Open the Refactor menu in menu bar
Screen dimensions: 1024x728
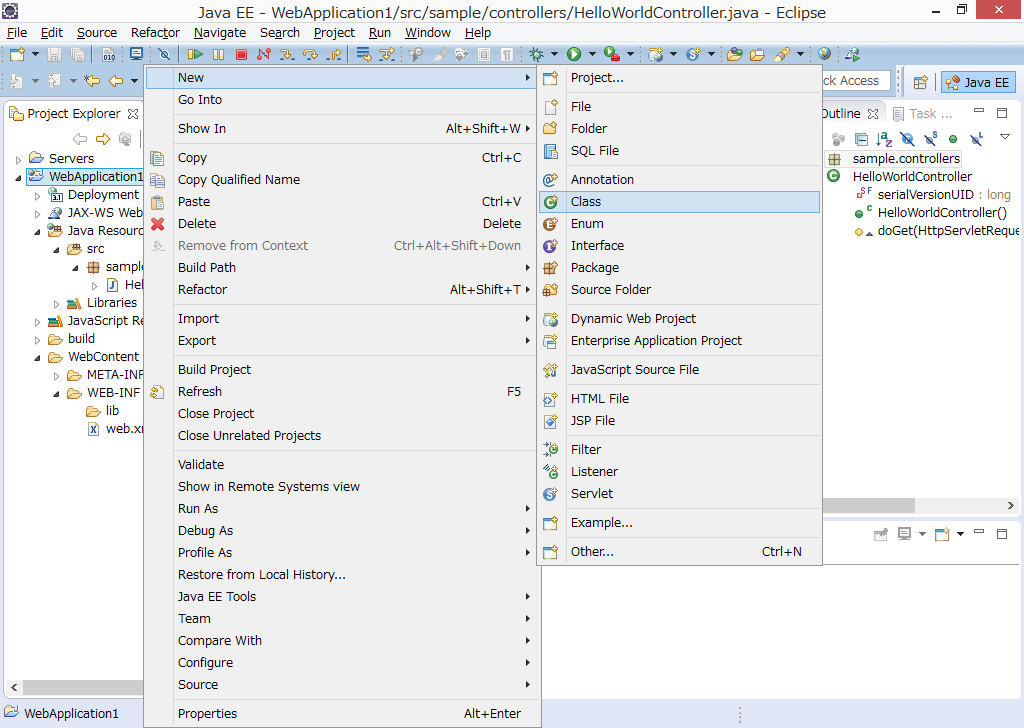click(x=155, y=33)
